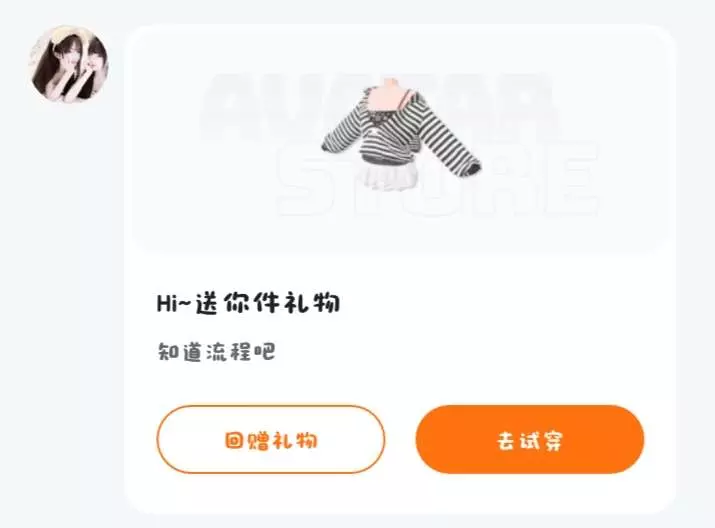Image resolution: width=715 pixels, height=528 pixels.
Task: Try on the outfit with 去试穿
Action: click(530, 440)
